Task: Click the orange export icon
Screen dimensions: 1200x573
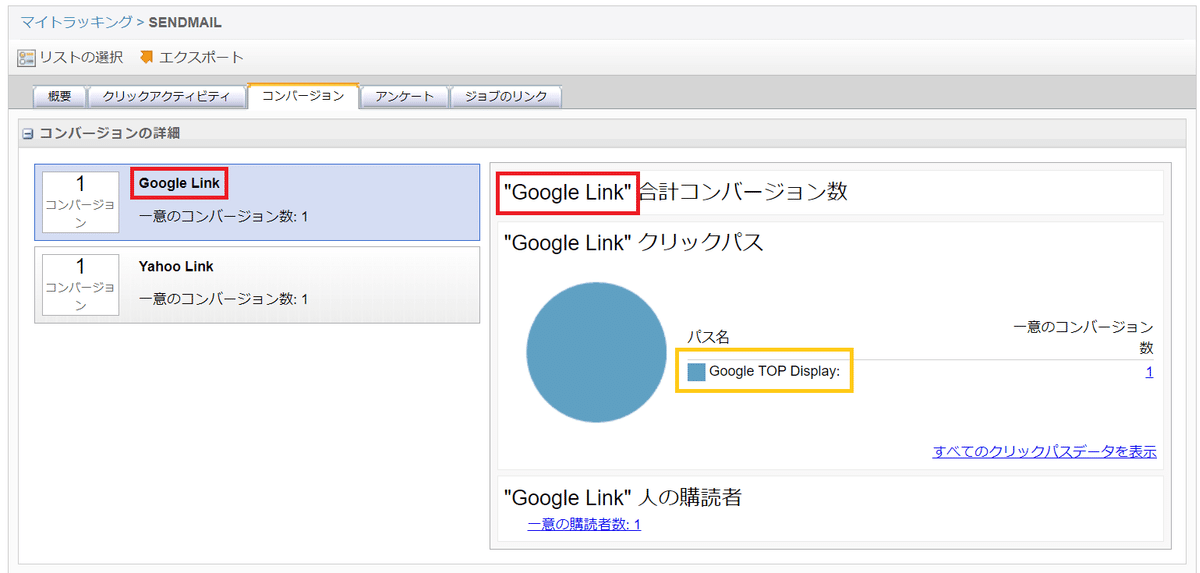Action: tap(147, 57)
